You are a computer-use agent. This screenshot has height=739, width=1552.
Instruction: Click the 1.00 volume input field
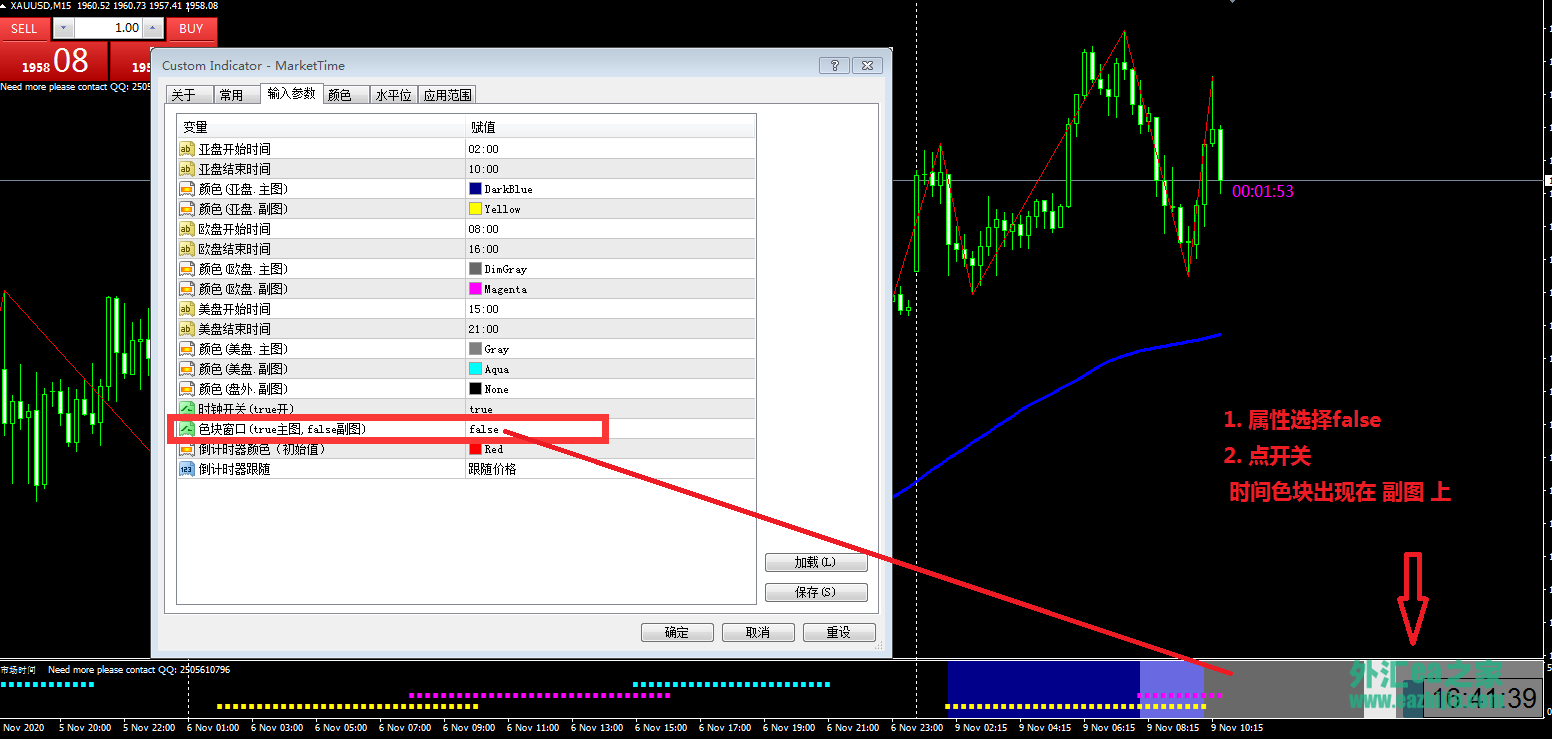108,29
